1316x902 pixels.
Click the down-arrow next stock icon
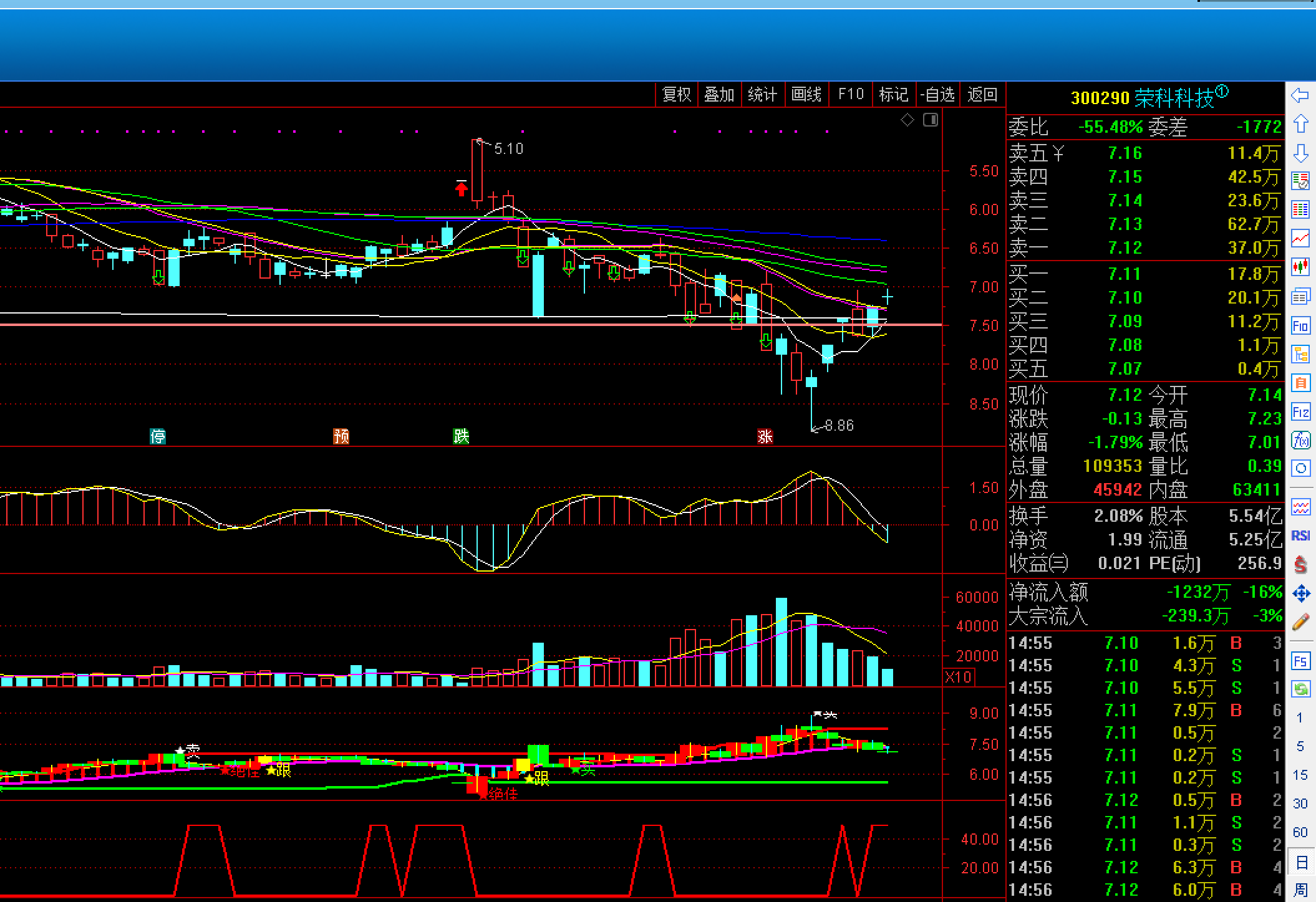[1300, 153]
